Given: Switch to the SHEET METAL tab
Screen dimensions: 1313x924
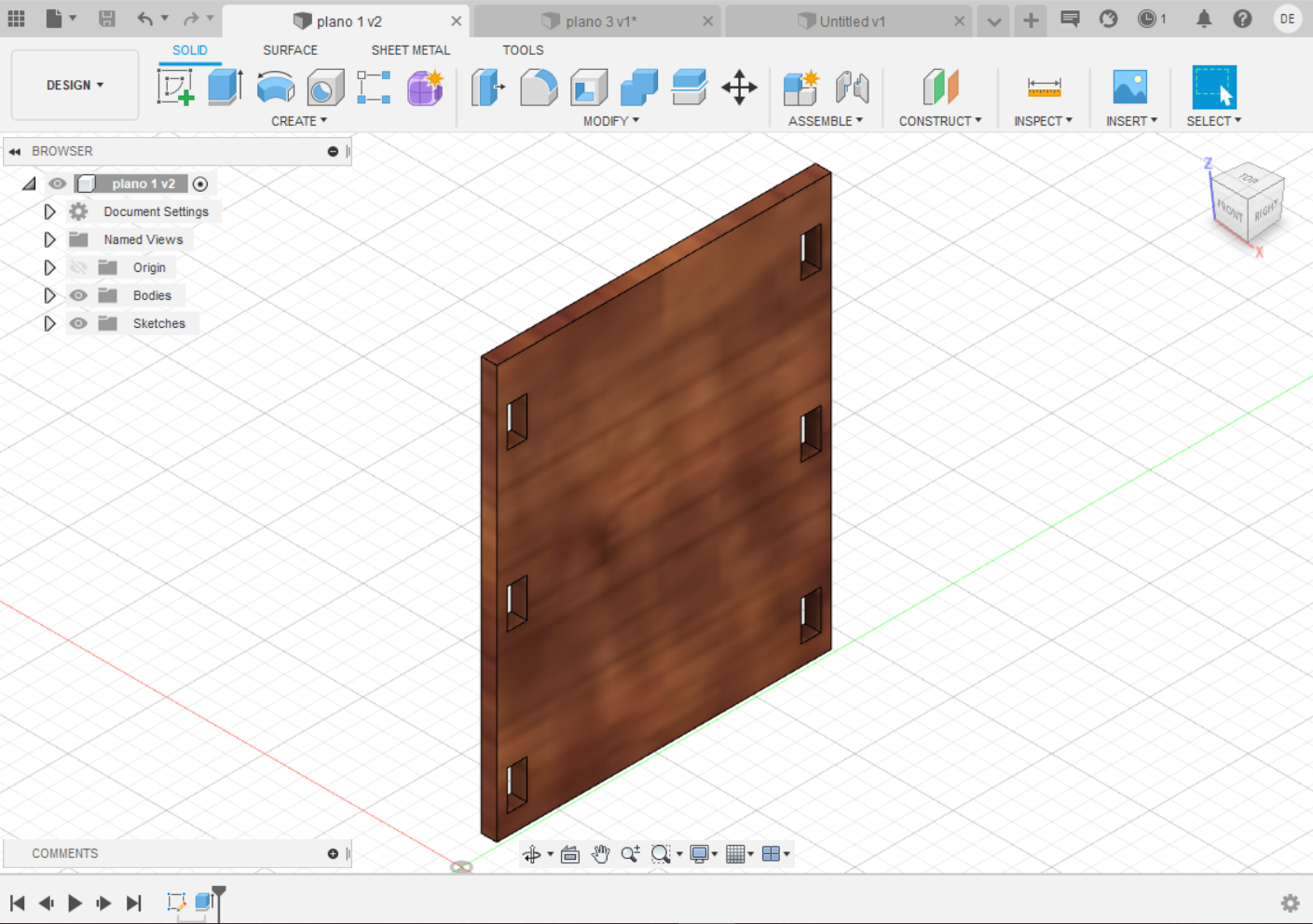Looking at the screenshot, I should click(x=410, y=50).
